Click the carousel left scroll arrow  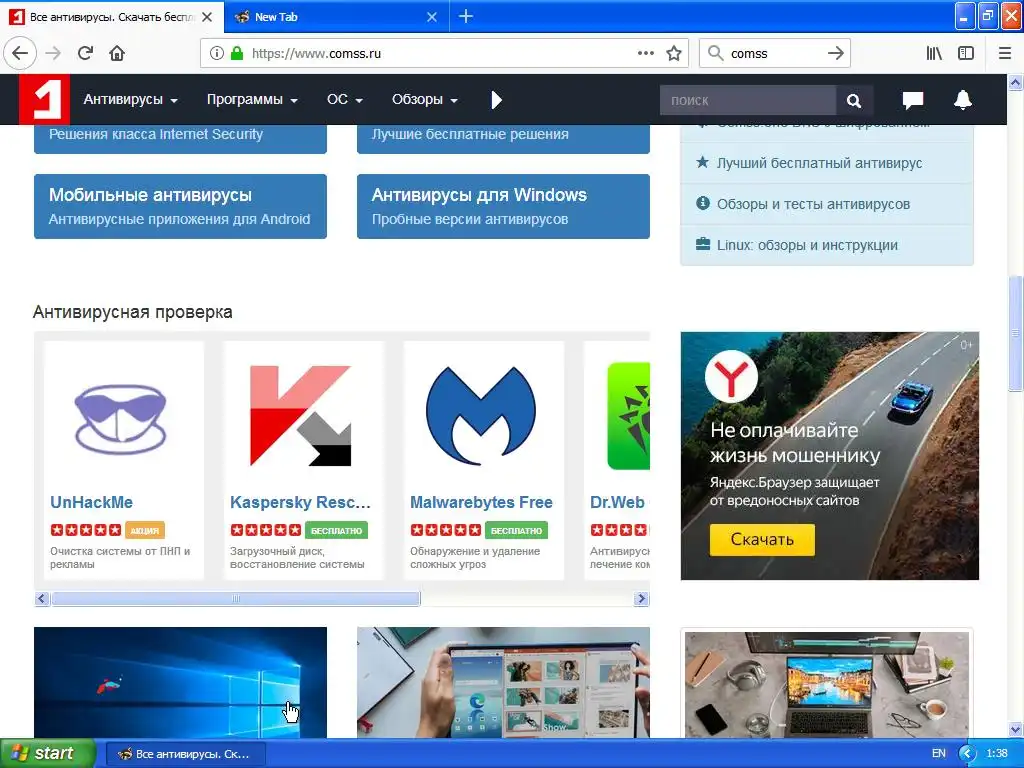click(x=42, y=598)
